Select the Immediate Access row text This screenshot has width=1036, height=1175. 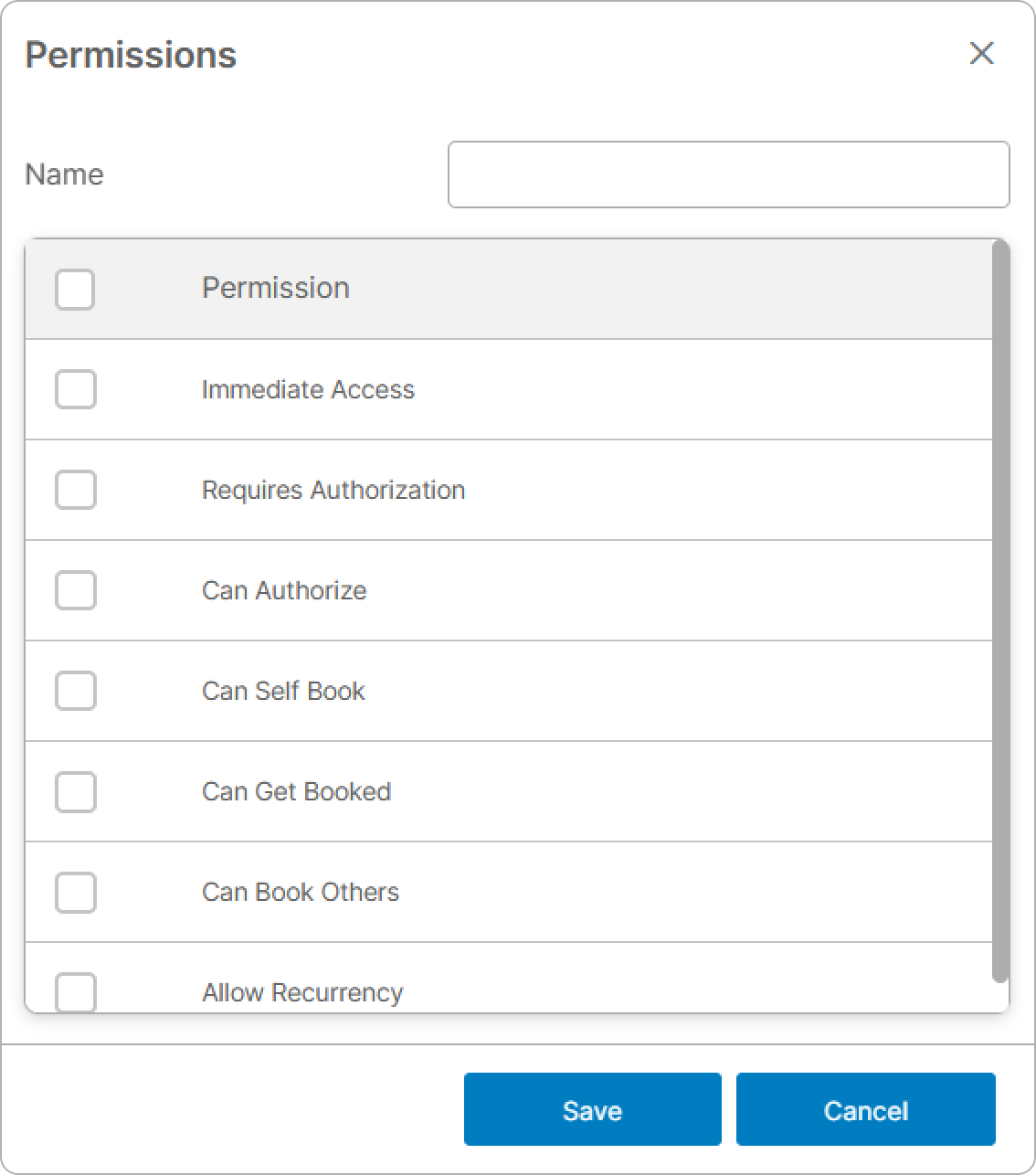[308, 389]
